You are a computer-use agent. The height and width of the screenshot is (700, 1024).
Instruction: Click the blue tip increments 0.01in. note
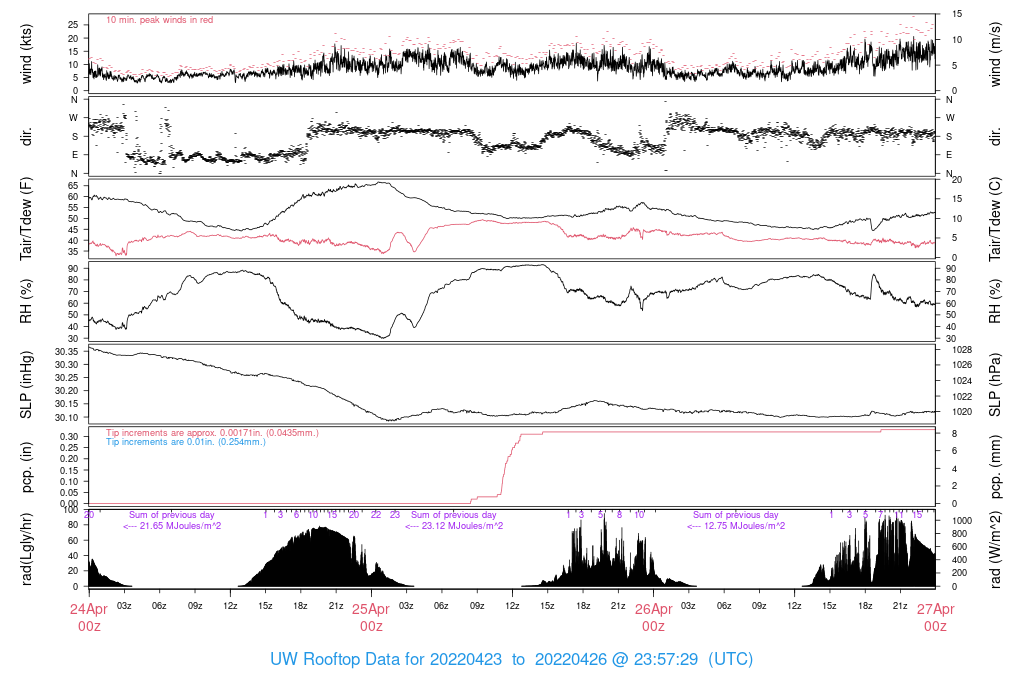coord(186,442)
